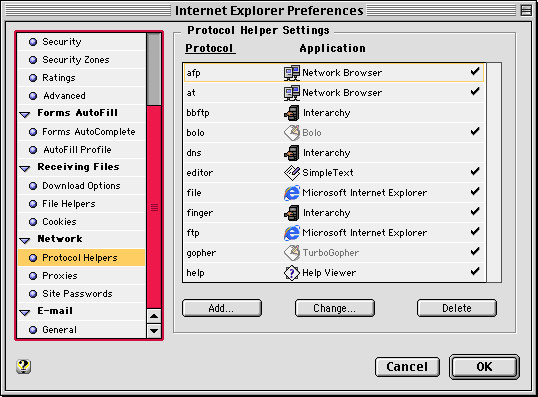
Task: Collapse the Network section triangle
Action: [25, 241]
